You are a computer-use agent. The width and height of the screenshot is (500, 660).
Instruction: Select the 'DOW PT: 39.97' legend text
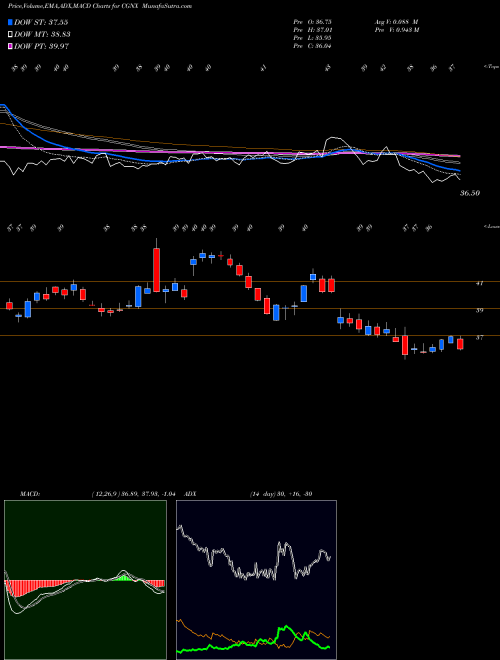pyautogui.click(x=41, y=46)
